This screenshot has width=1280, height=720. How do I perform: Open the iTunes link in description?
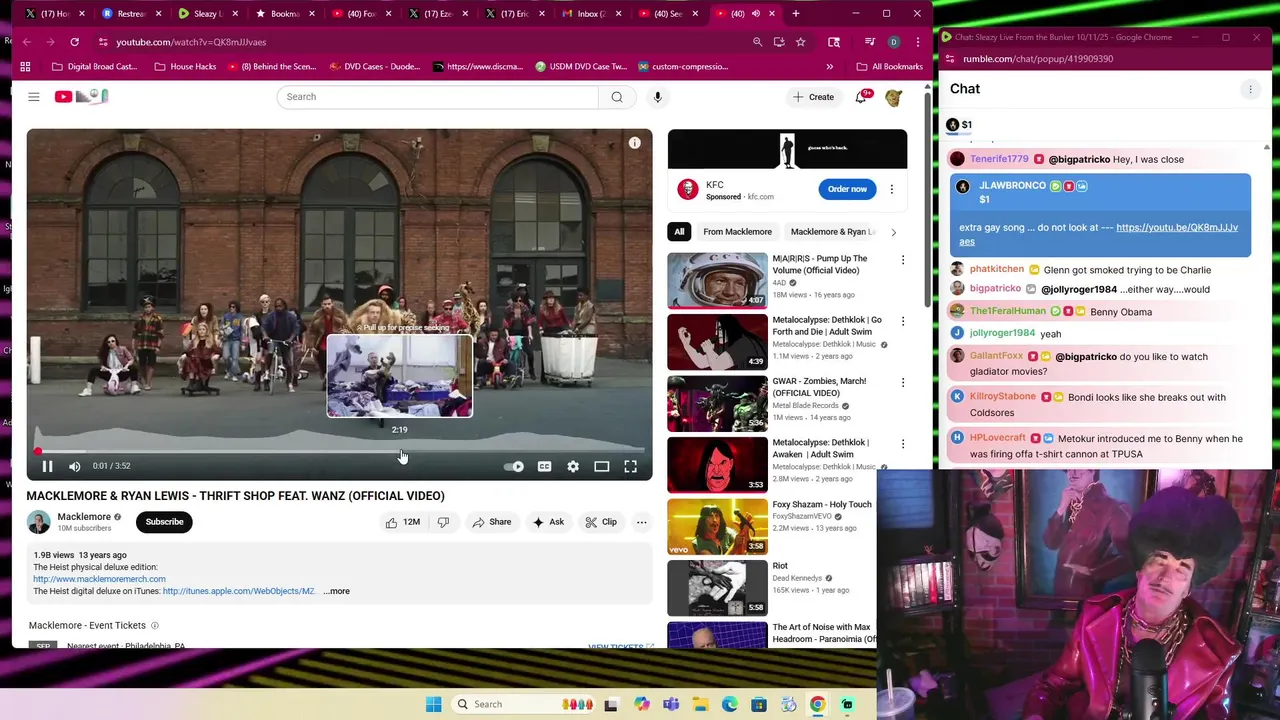click(238, 591)
